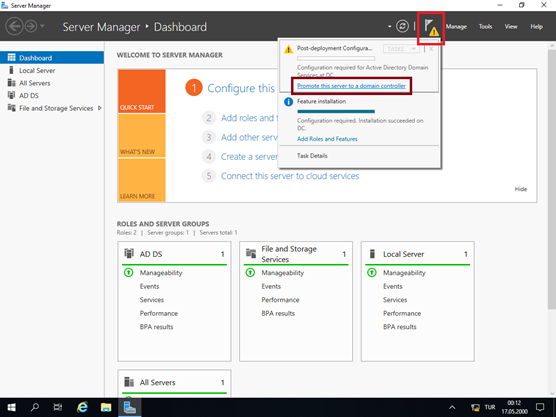Click Promote this server to a domain controller

click(351, 86)
